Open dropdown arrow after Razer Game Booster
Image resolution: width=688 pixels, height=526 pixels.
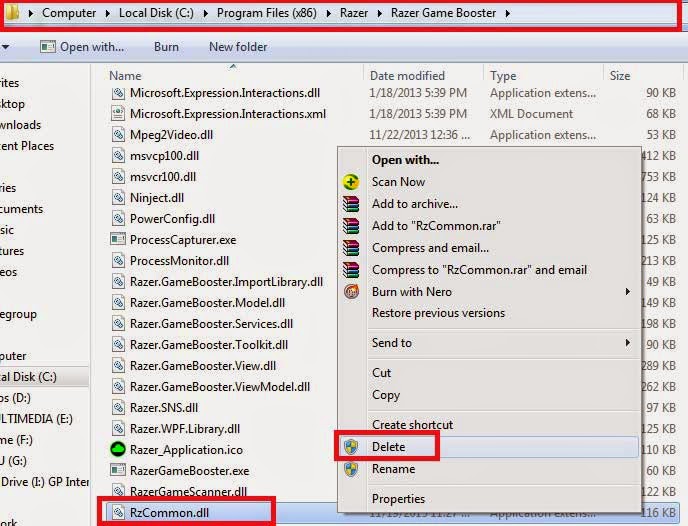point(508,13)
